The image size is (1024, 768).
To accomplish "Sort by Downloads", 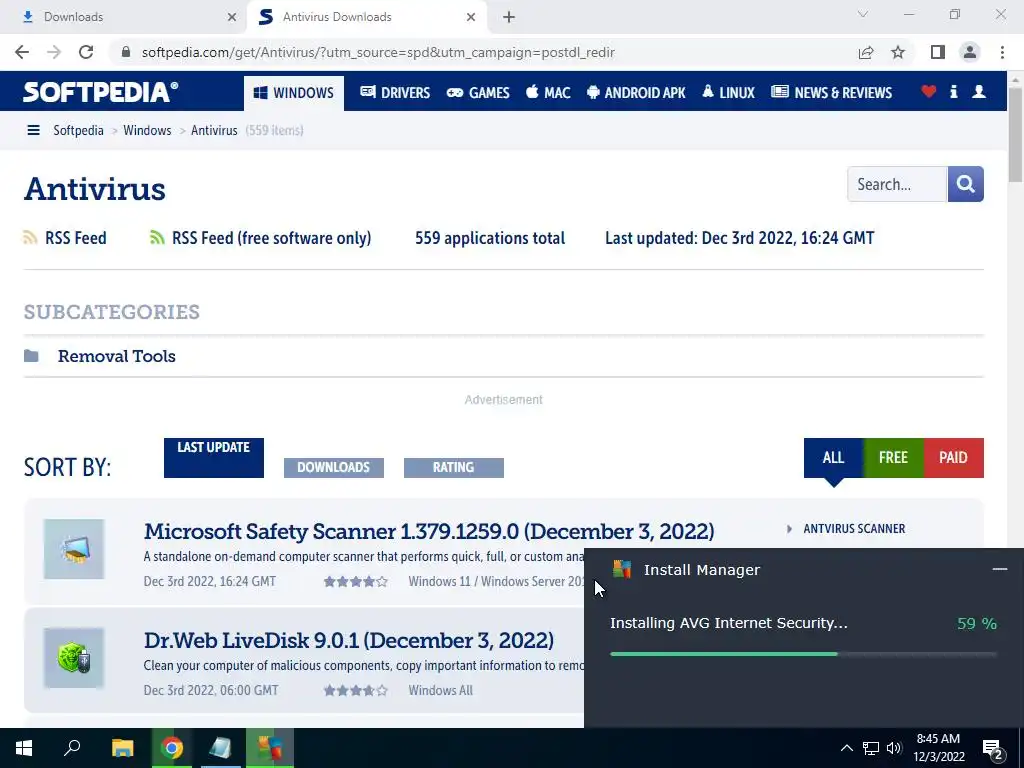I will pos(334,468).
